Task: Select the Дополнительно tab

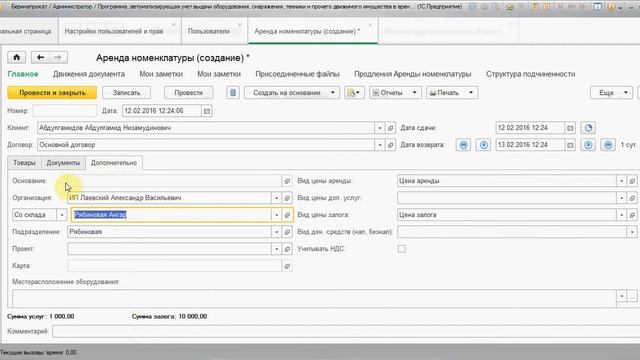Action: 114,162
